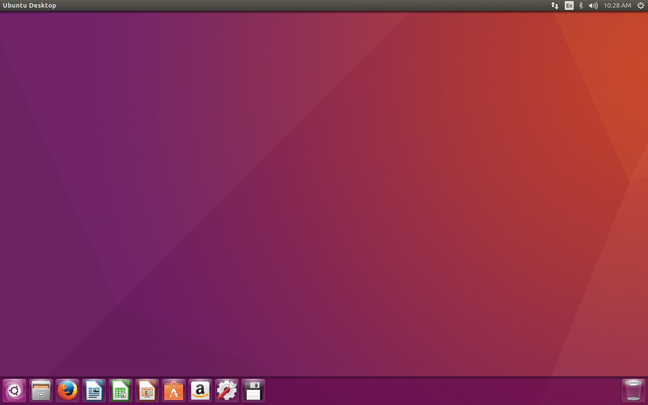Open the Trash icon
The height and width of the screenshot is (405, 648).
tap(633, 390)
